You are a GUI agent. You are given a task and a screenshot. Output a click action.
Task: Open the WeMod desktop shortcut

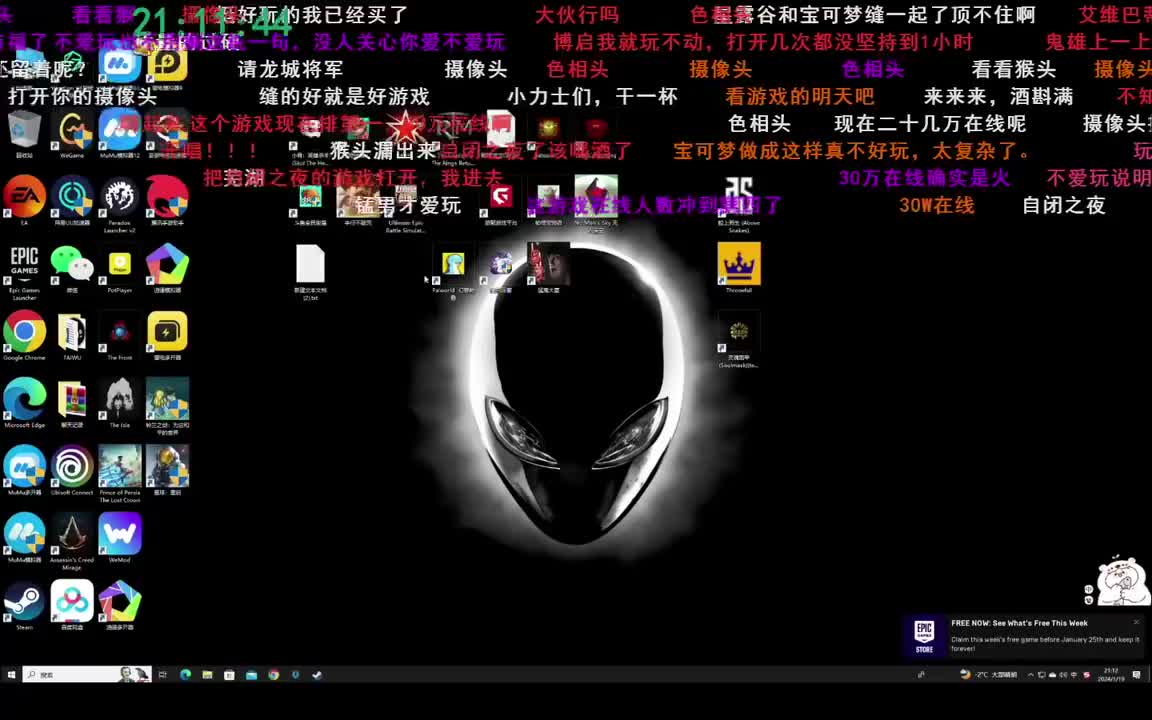tap(120, 539)
